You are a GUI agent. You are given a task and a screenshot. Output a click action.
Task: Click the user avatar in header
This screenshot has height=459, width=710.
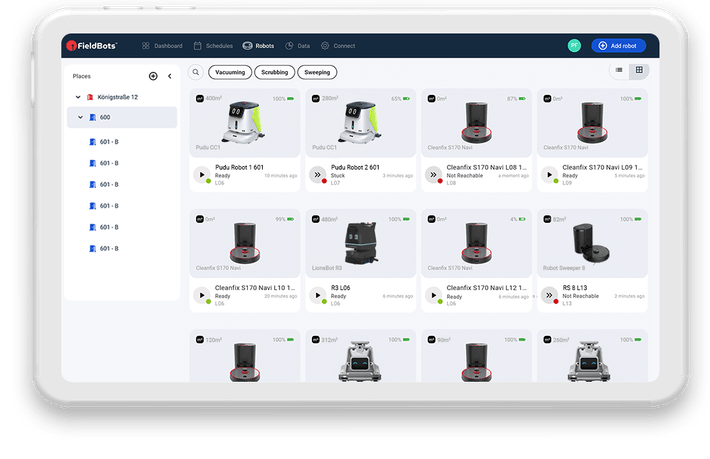(574, 46)
